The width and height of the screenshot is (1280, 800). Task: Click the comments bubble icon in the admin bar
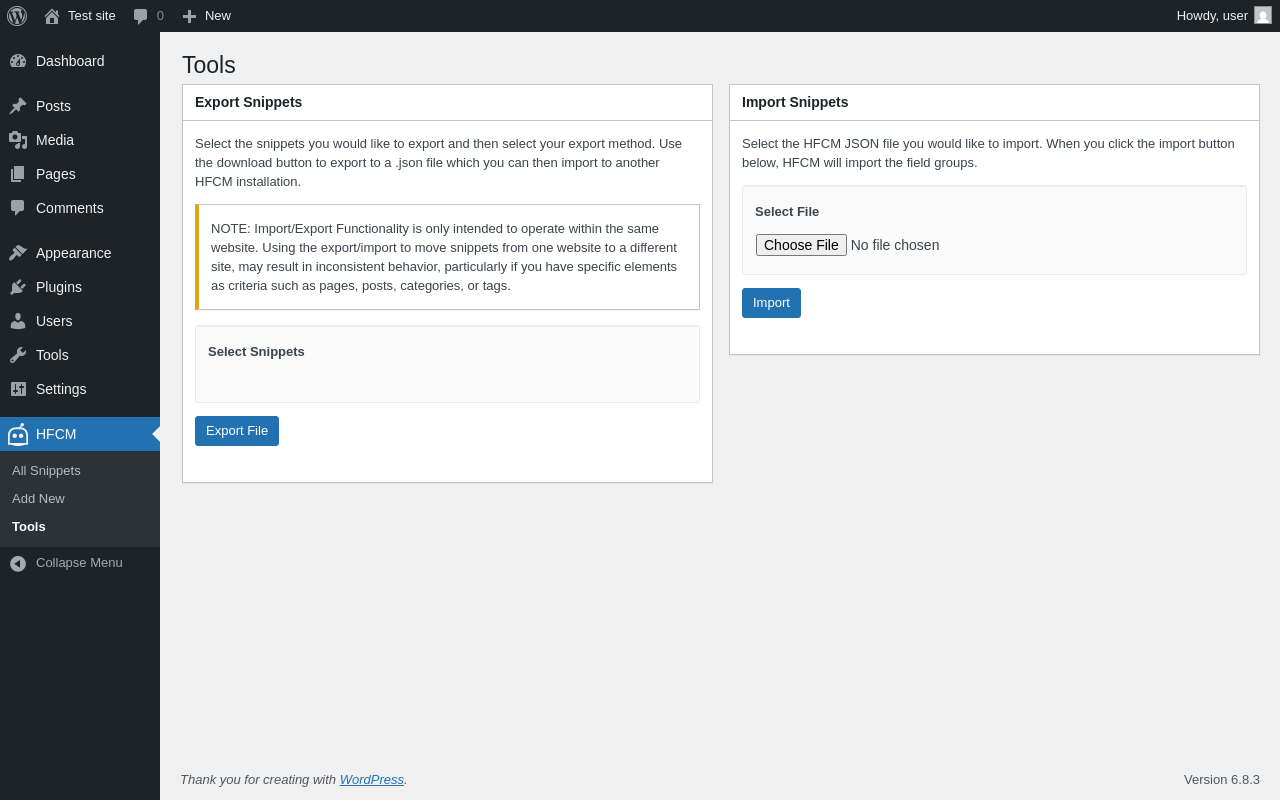point(141,16)
